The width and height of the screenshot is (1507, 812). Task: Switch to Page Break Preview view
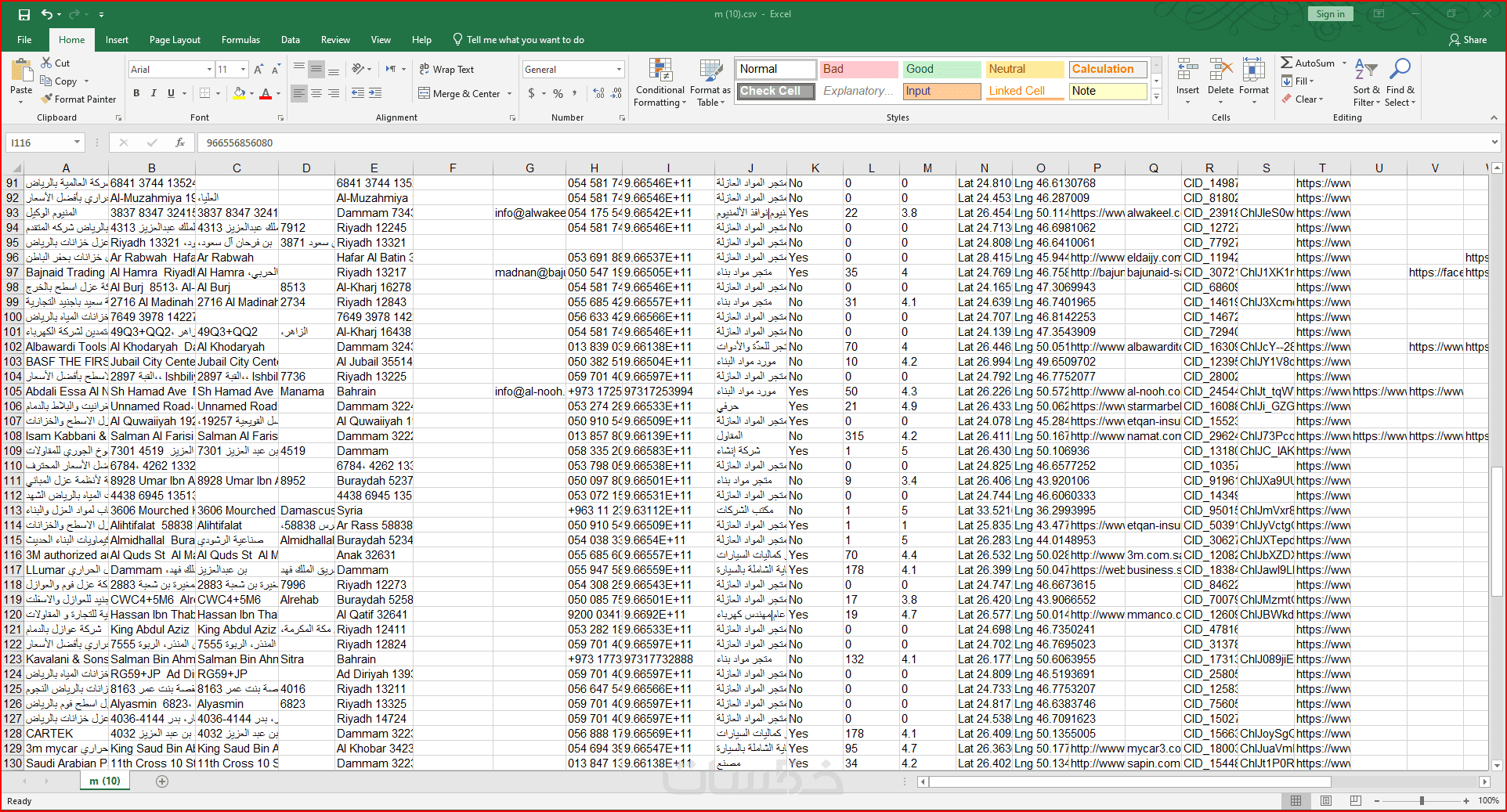[1355, 800]
